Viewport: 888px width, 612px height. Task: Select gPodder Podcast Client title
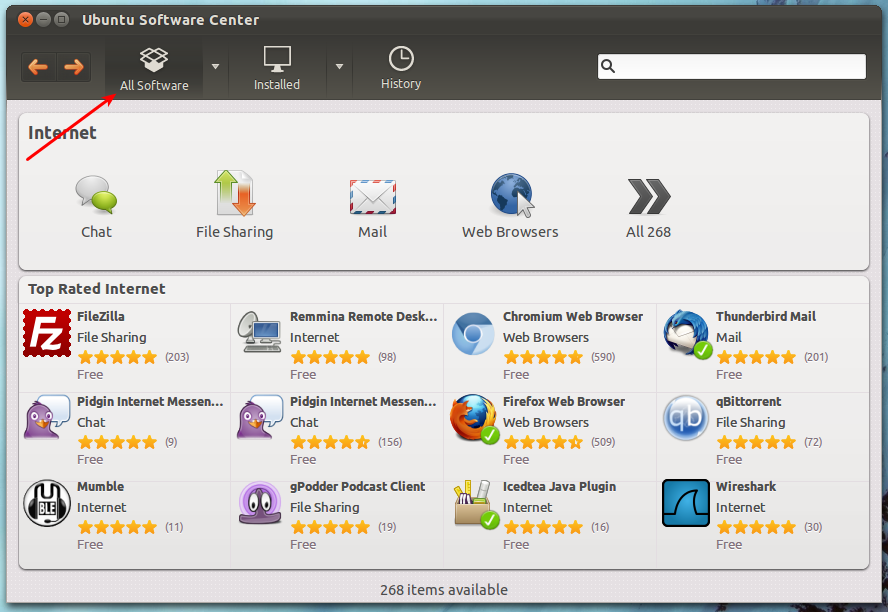pos(357,486)
